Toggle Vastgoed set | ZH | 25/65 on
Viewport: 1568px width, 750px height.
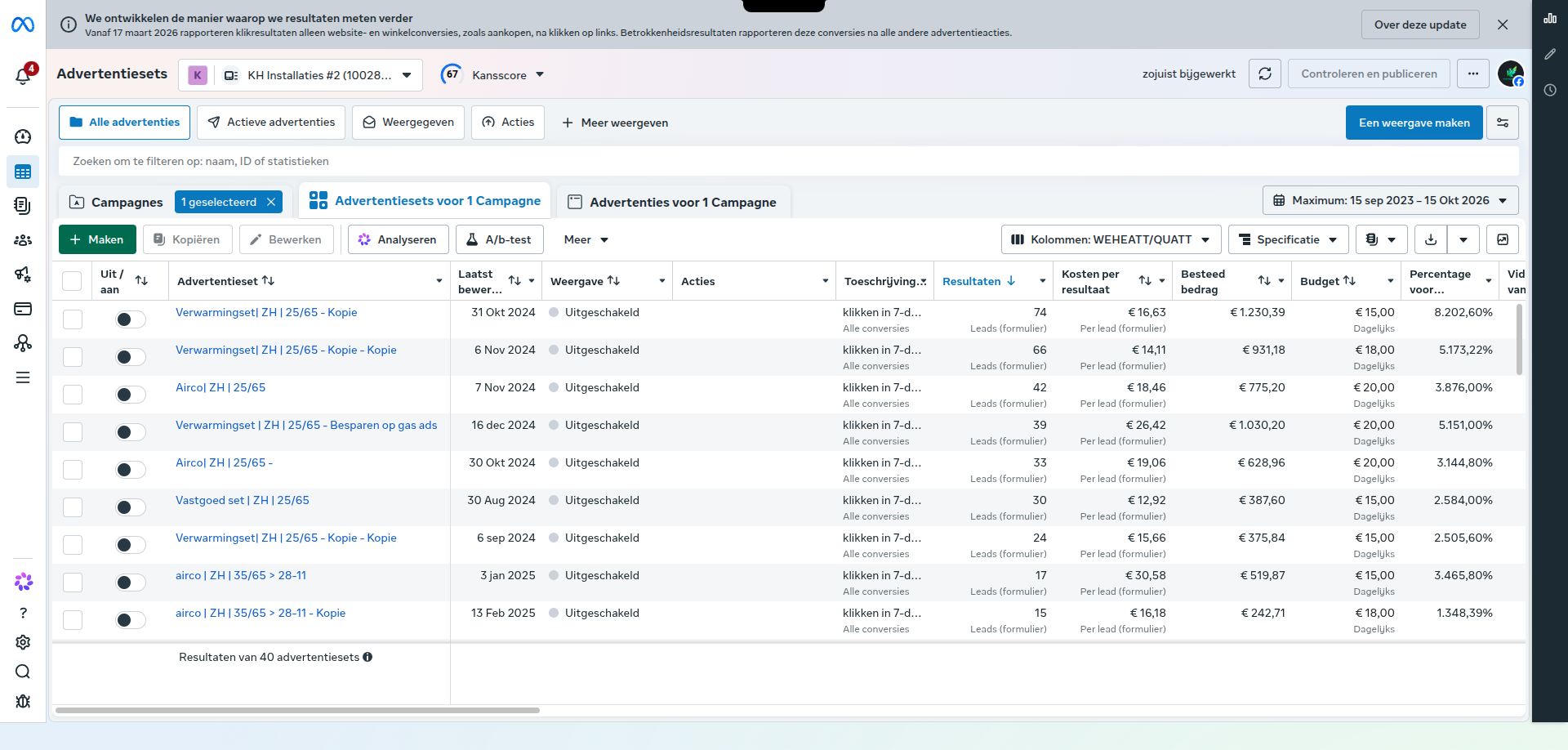coord(131,507)
